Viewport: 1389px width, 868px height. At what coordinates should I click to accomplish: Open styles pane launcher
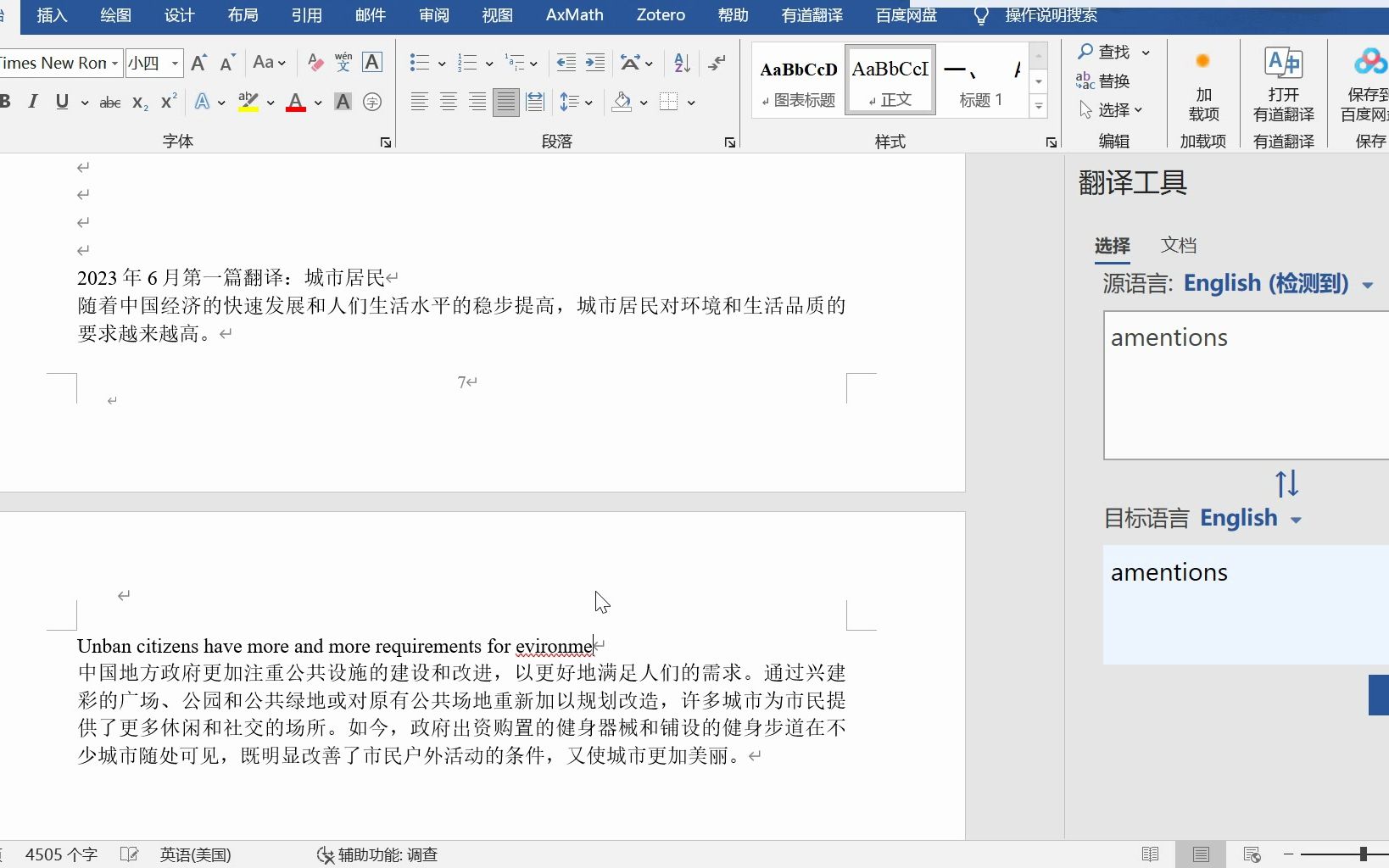point(1052,142)
